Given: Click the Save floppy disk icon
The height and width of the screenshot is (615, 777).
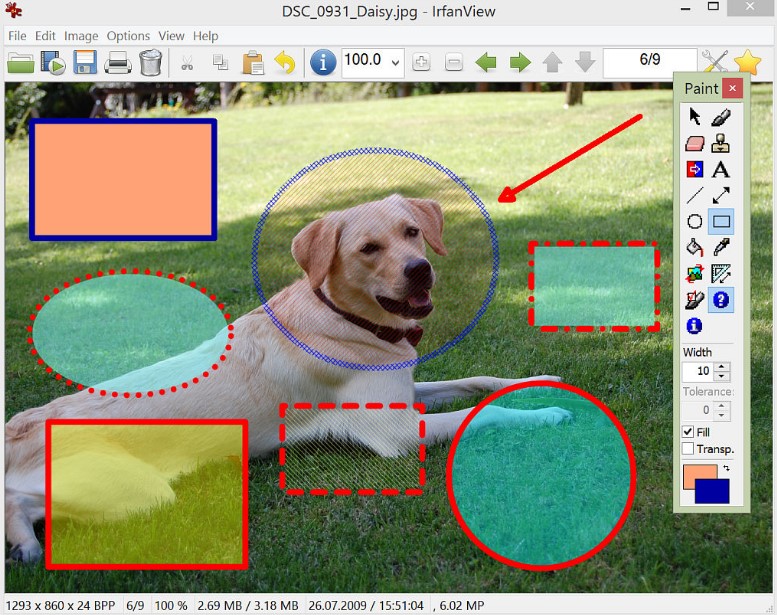Looking at the screenshot, I should point(85,63).
